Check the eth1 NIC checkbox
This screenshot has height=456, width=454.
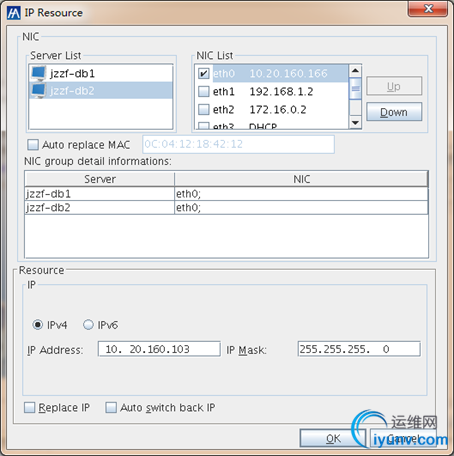click(204, 91)
